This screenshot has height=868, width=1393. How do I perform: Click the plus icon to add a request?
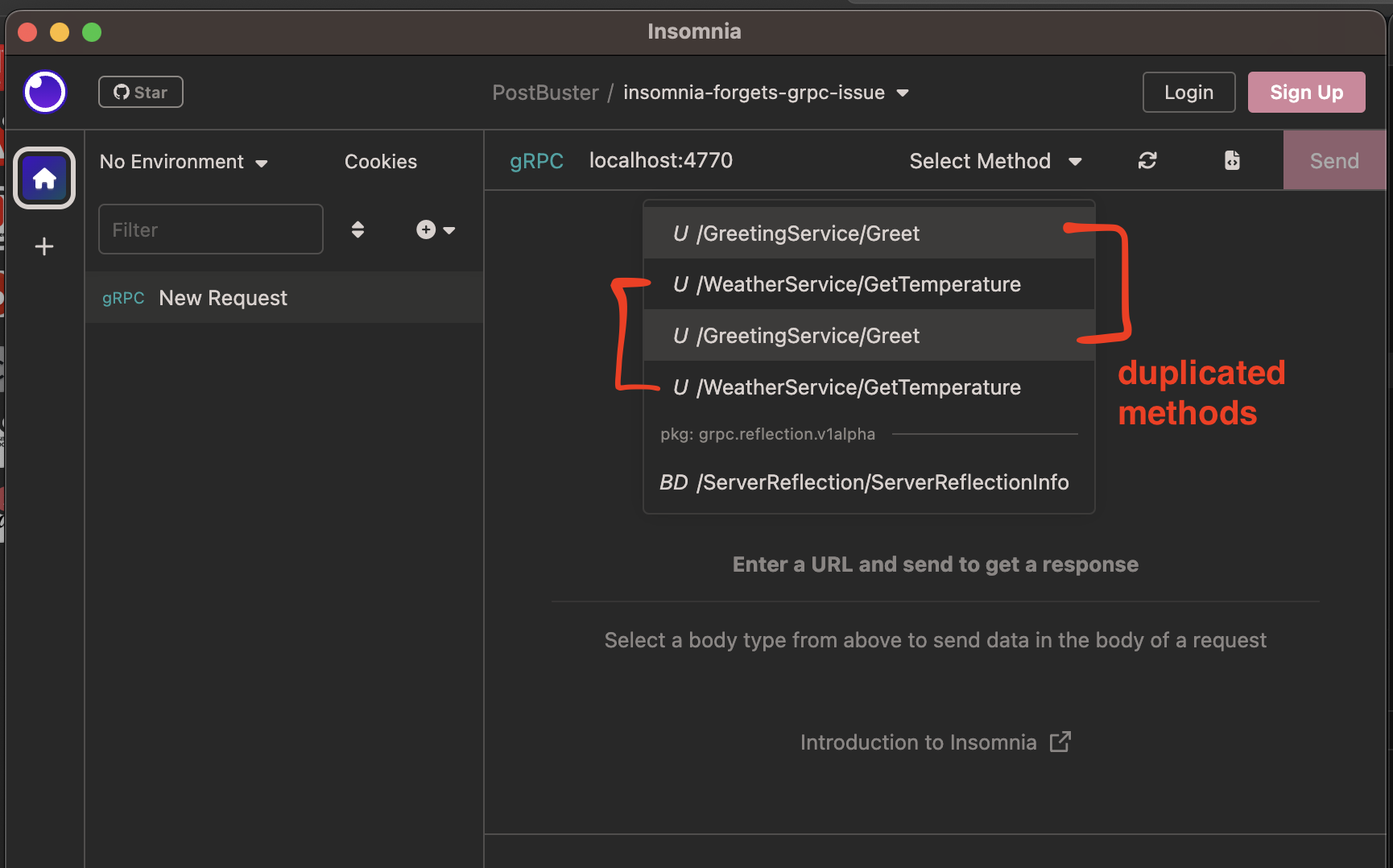425,229
